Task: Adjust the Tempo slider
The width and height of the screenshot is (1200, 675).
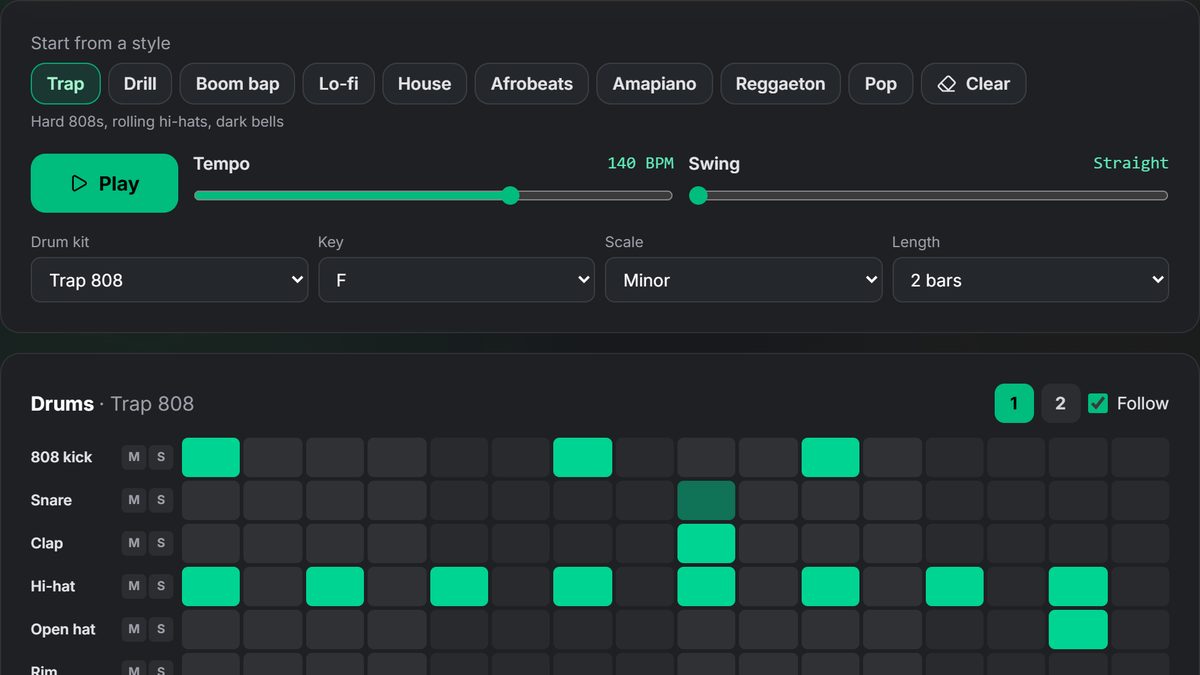Action: [433, 196]
